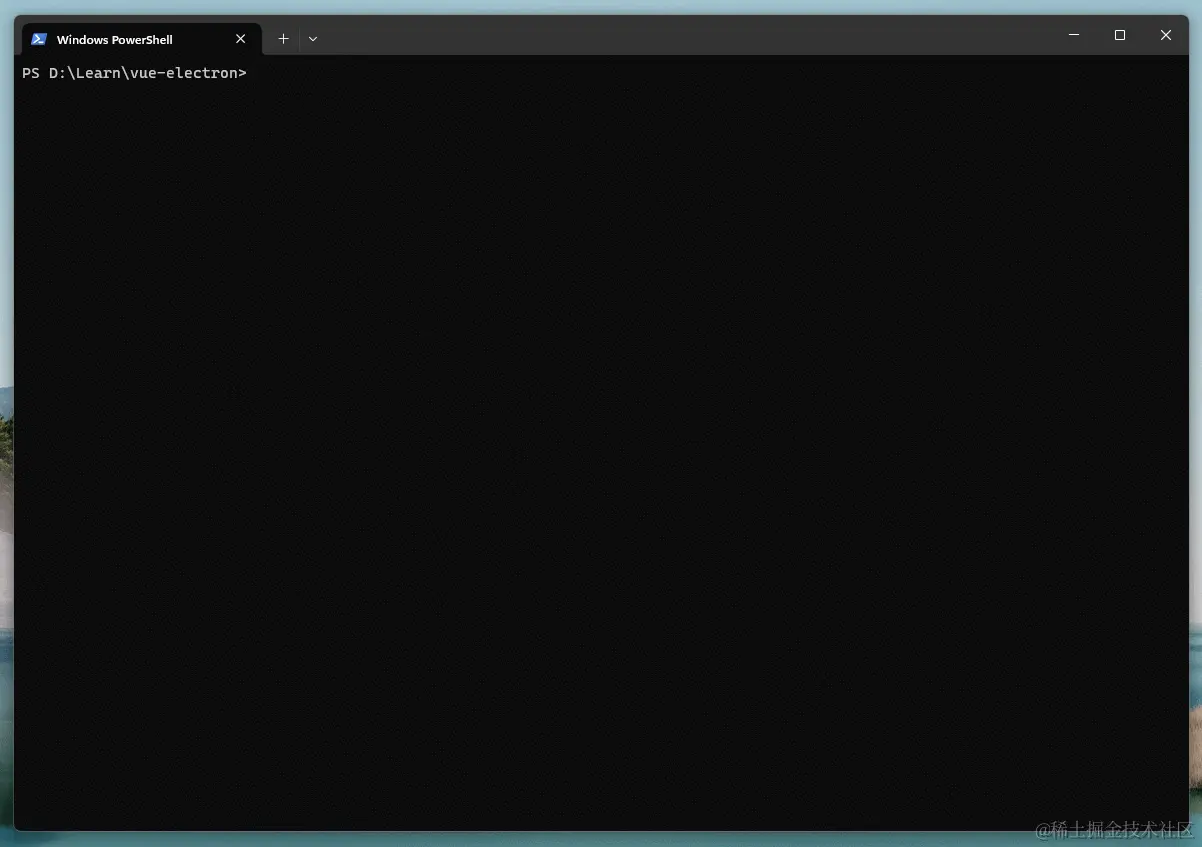Place the cursor after the prompt

point(258,72)
